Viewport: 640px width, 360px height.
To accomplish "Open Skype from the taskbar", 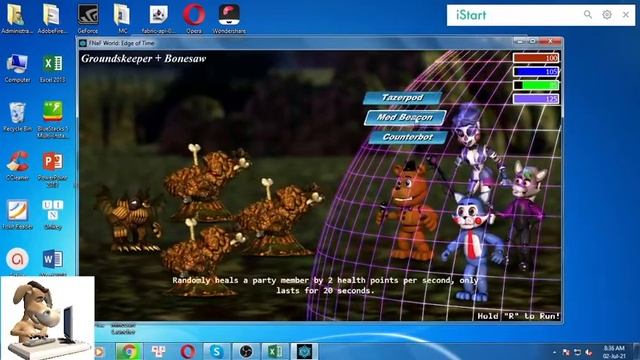I will coord(216,351).
